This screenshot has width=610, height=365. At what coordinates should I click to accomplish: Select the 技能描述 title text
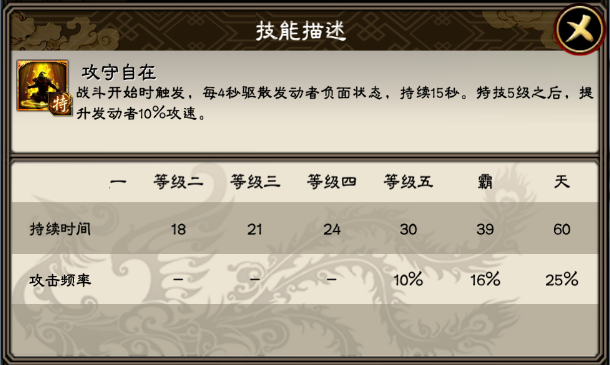click(x=301, y=31)
